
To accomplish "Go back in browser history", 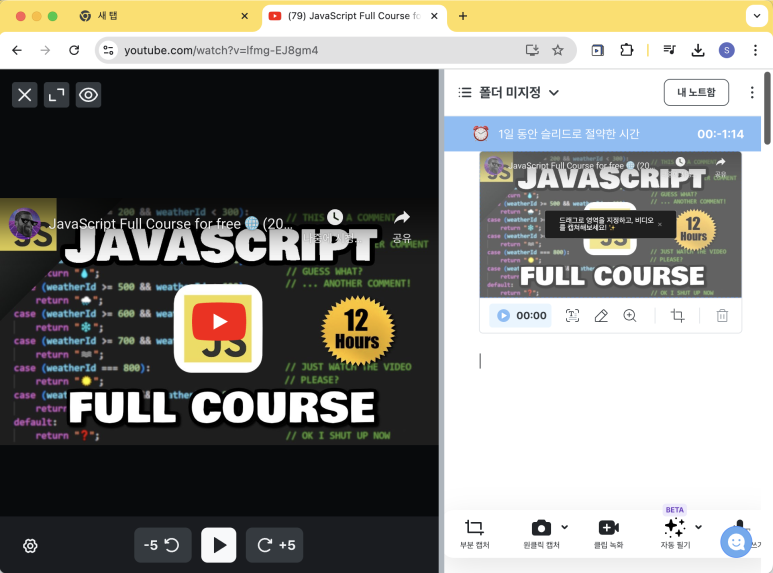I will tap(17, 50).
